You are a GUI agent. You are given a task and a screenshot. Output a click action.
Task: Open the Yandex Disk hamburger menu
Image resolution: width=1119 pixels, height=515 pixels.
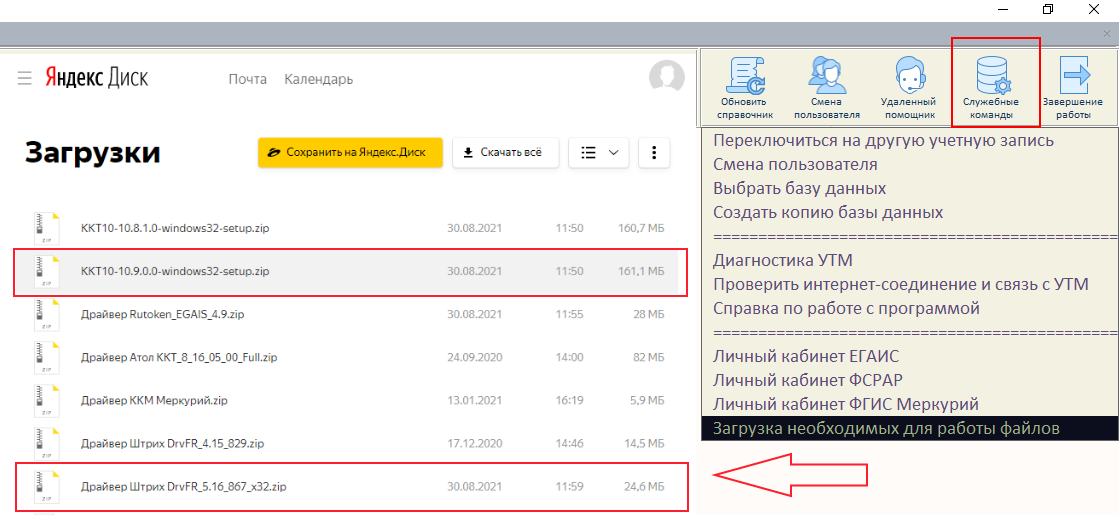click(x=25, y=78)
